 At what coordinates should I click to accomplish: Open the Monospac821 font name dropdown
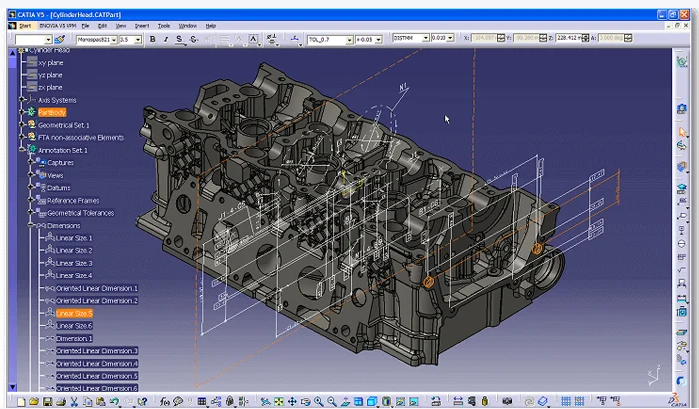click(112, 39)
